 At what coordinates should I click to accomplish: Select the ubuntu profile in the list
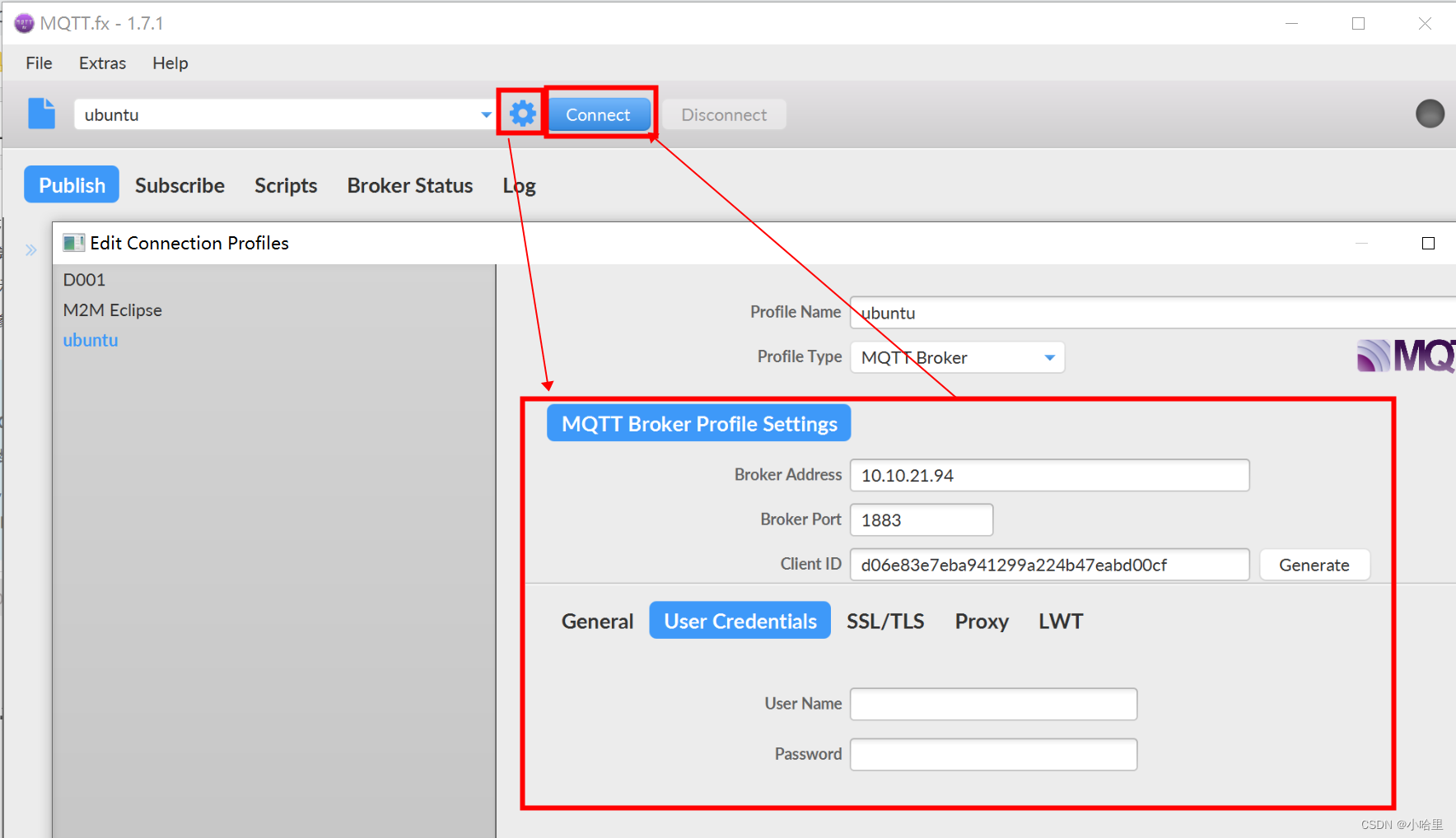pyautogui.click(x=274, y=340)
